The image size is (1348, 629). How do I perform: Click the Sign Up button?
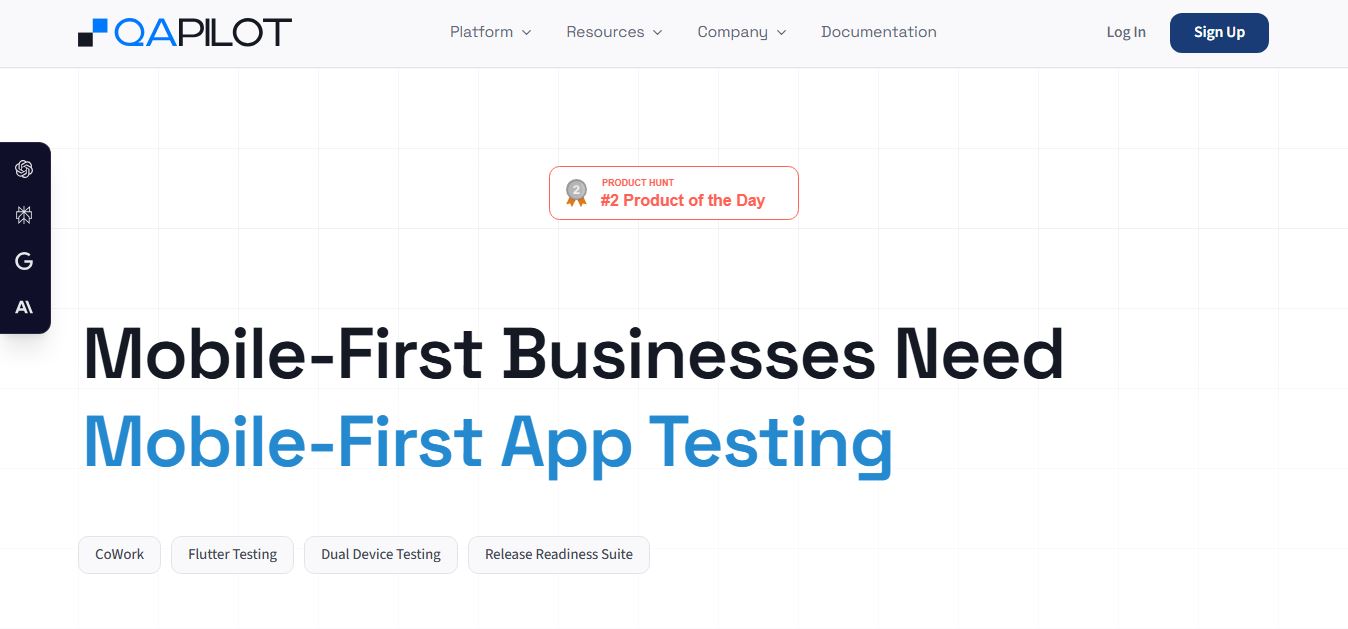pyautogui.click(x=1219, y=32)
